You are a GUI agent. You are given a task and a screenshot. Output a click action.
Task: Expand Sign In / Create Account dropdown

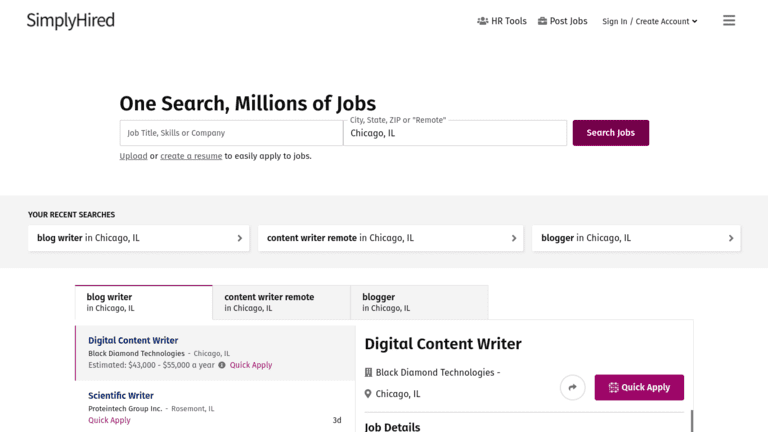pos(649,21)
